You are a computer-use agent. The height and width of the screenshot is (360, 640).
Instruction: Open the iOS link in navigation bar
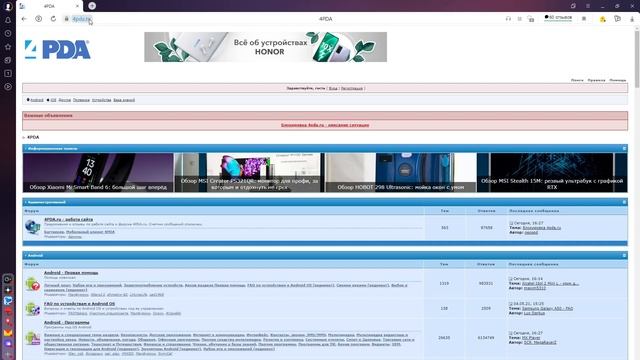53,100
